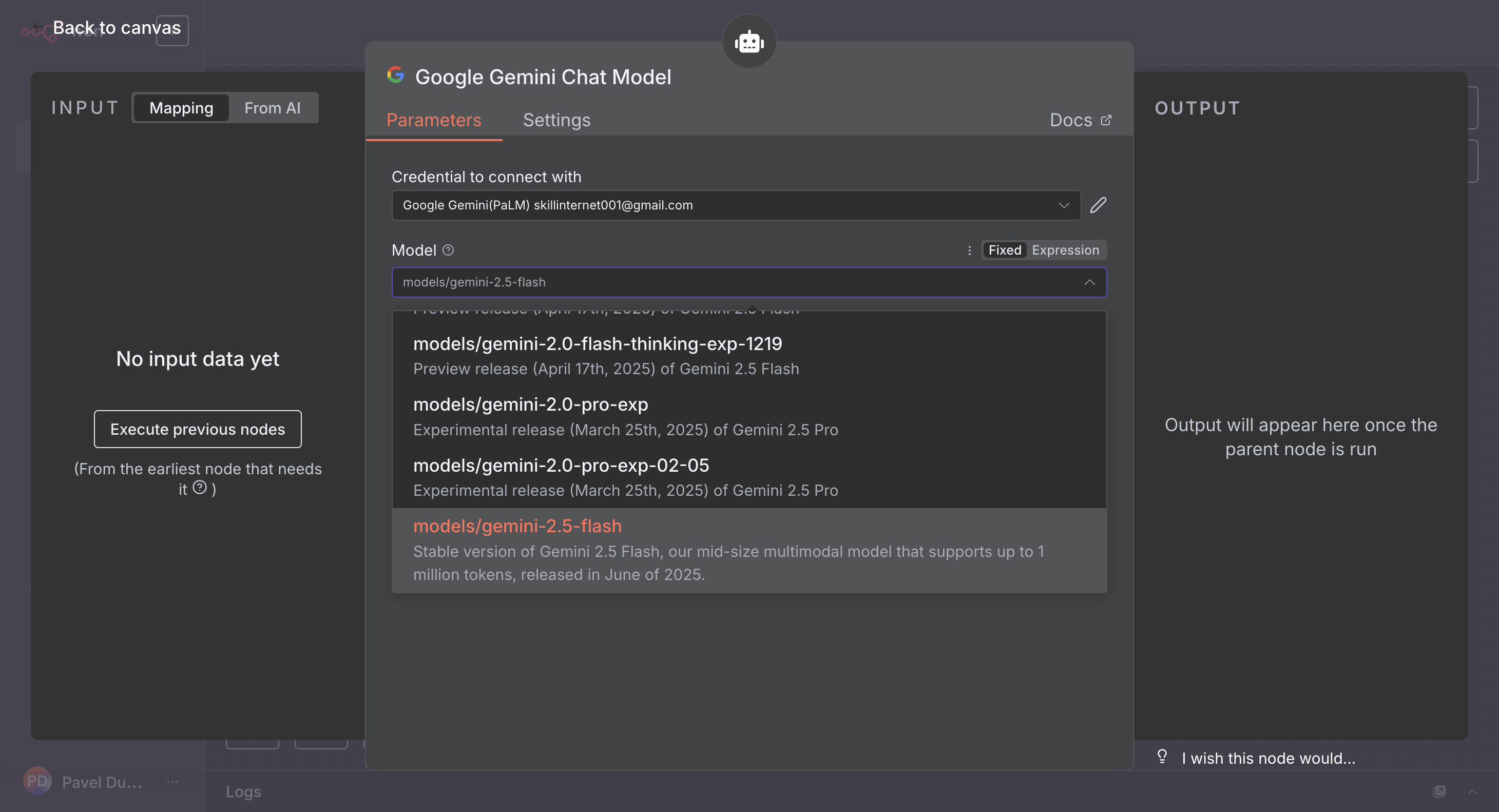Screen dimensions: 1499x812
Task: Open the Settings tab
Action: tap(556, 120)
